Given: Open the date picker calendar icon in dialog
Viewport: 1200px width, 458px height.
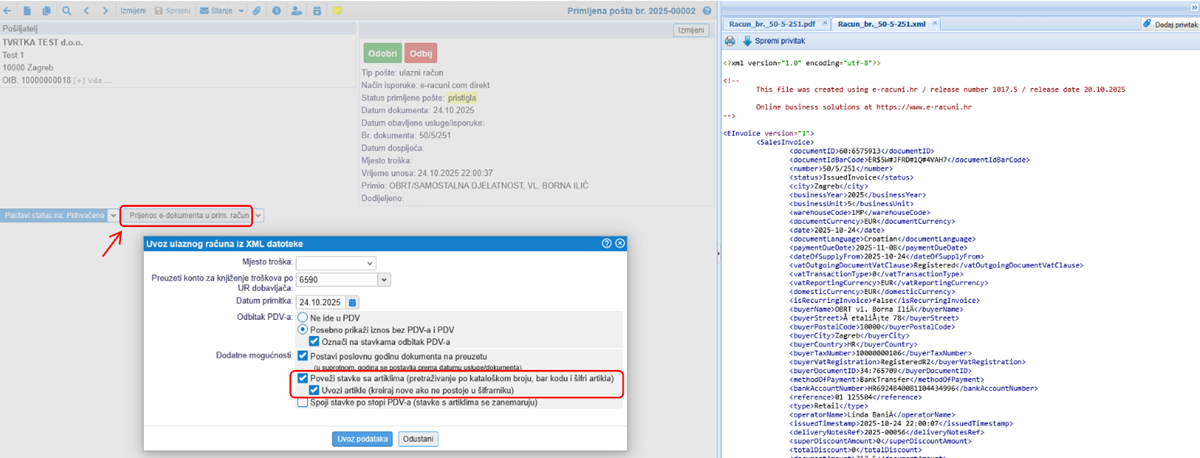Looking at the screenshot, I should [x=353, y=301].
